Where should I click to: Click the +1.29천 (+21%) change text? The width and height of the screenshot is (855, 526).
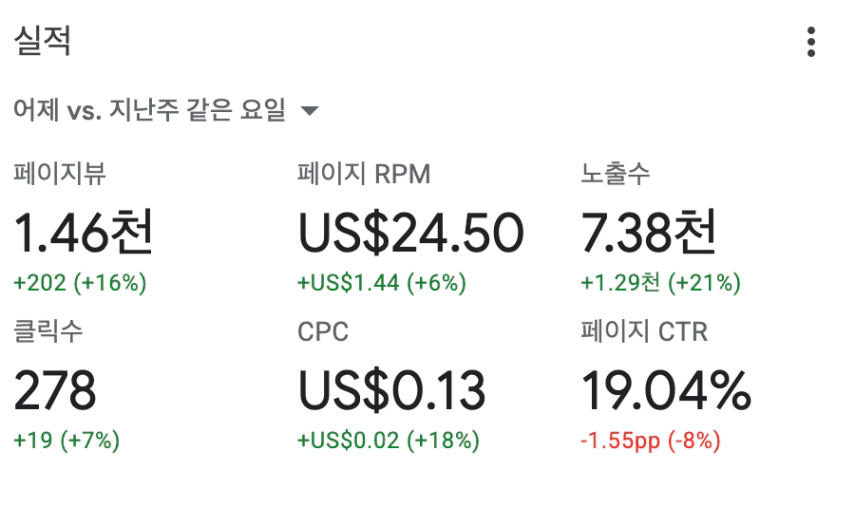click(660, 283)
